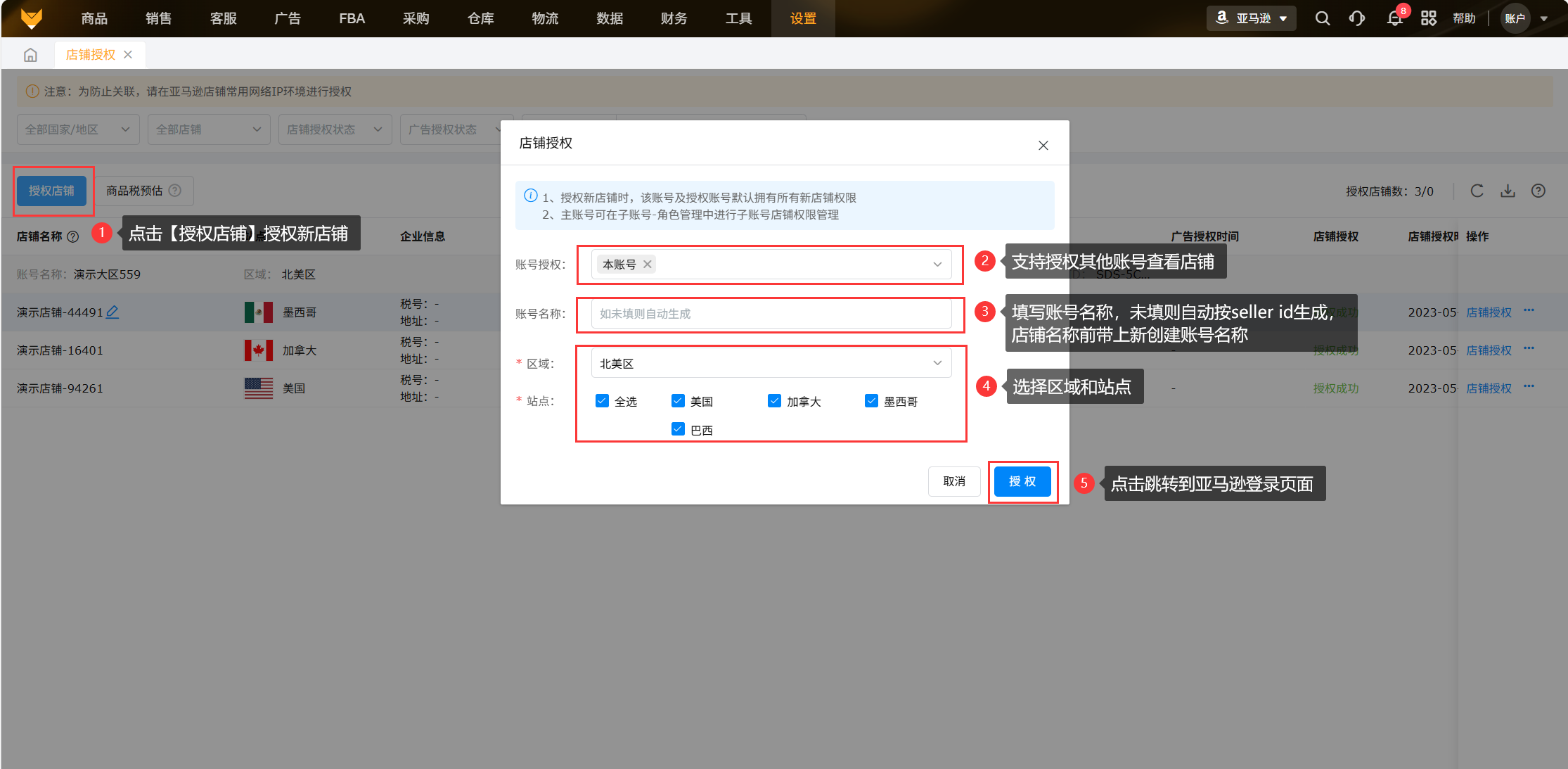Uncheck the 全选 site checkbox
This screenshot has height=769, width=1568.
click(602, 400)
